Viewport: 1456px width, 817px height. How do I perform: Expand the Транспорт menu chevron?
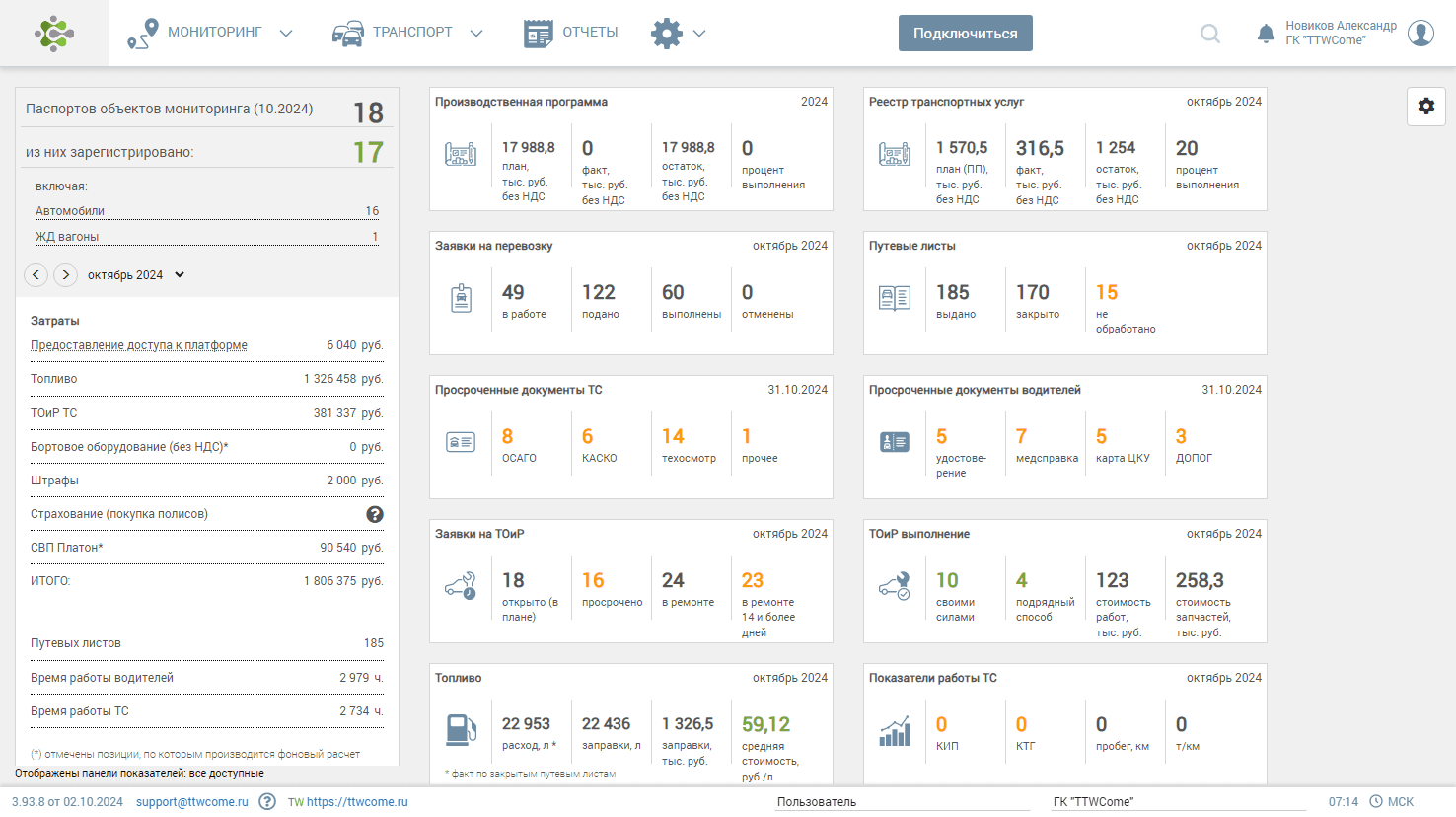coord(476,34)
